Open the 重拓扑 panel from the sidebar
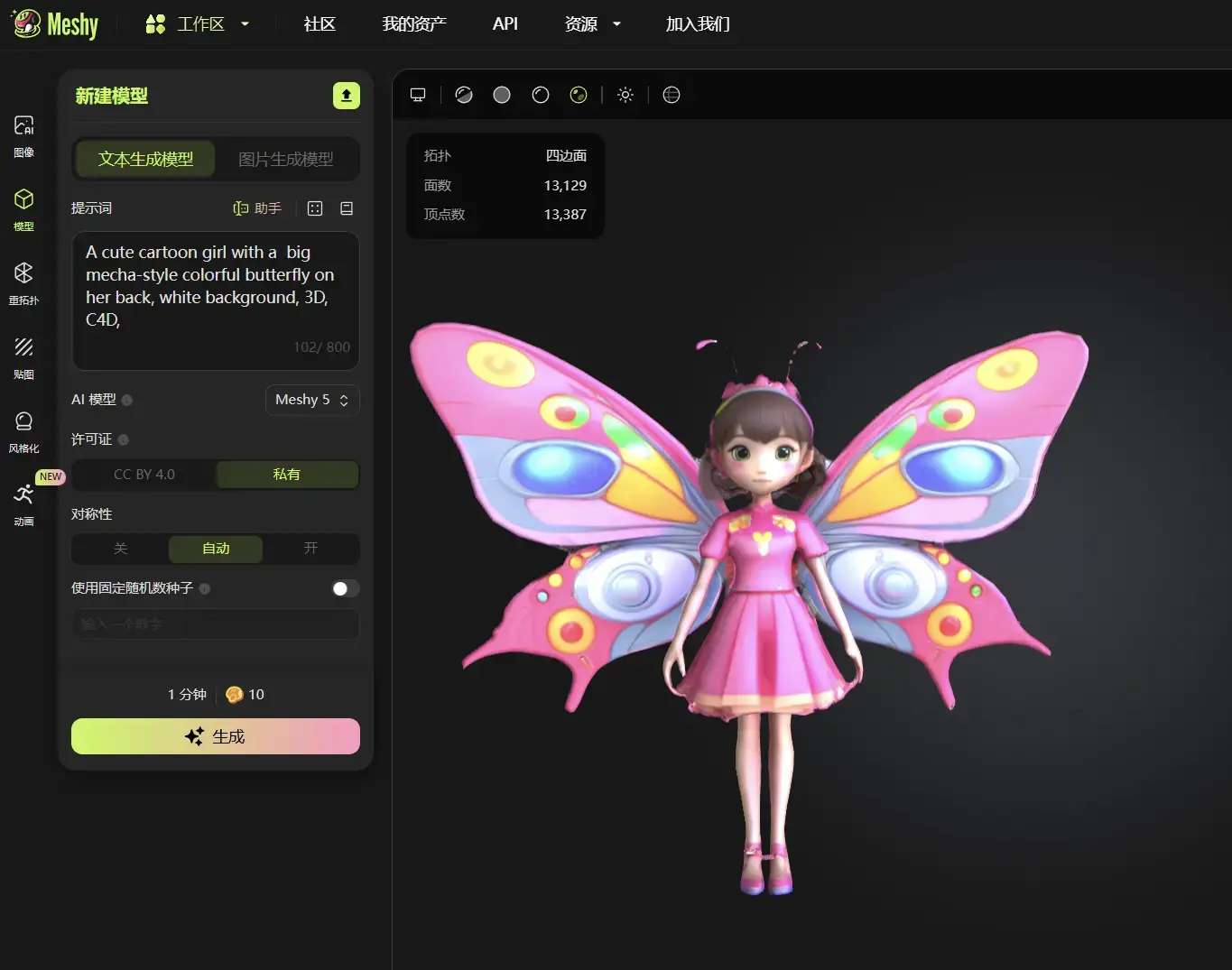This screenshot has height=970, width=1232. point(23,282)
